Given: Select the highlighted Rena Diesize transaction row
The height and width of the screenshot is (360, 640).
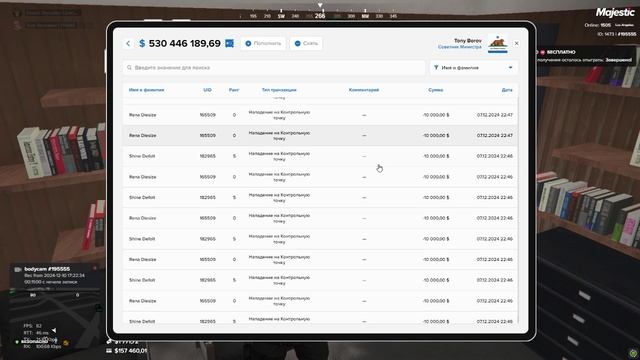Looking at the screenshot, I should (x=320, y=136).
